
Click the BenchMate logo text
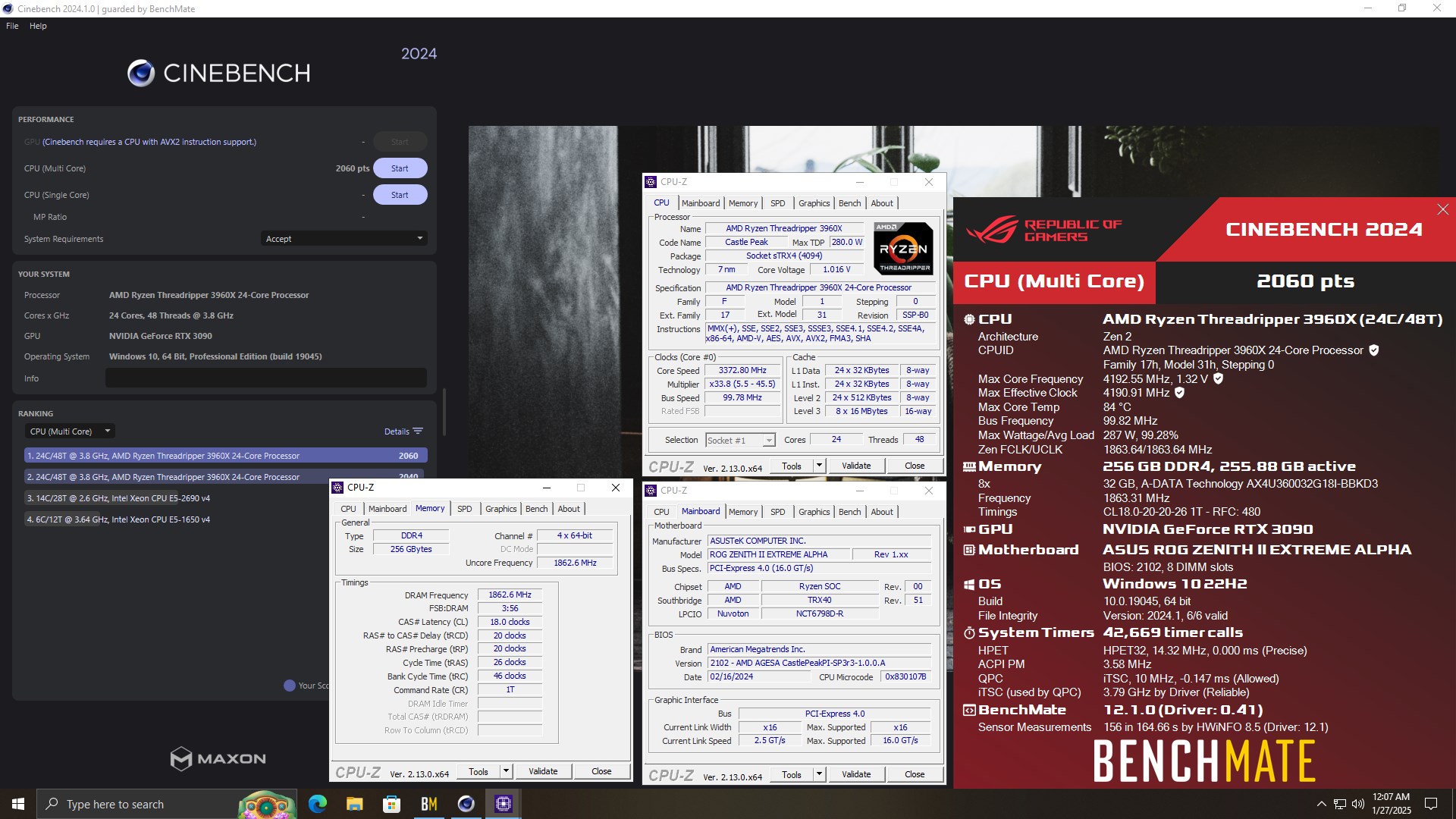1204,761
